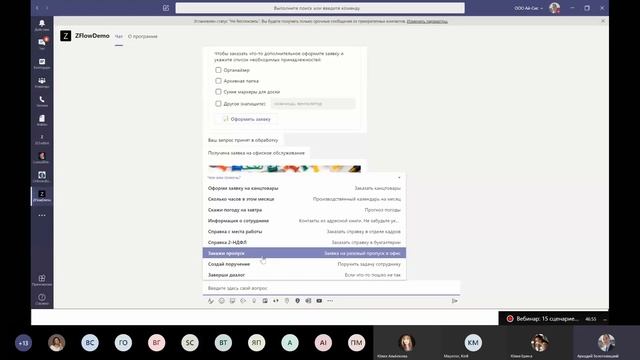Start a new chat with compose icon
Image resolution: width=640 pixels, height=360 pixels.
pos(166,8)
